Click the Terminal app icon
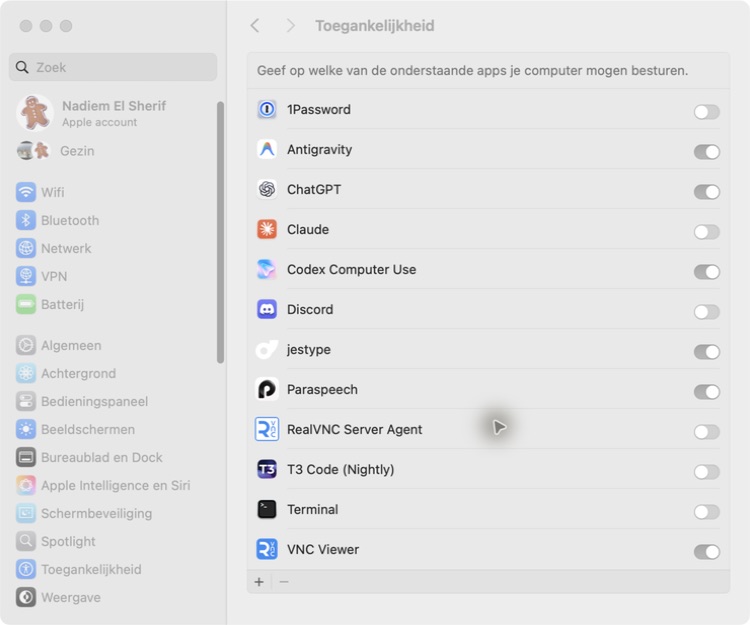The height and width of the screenshot is (625, 750). [x=267, y=509]
